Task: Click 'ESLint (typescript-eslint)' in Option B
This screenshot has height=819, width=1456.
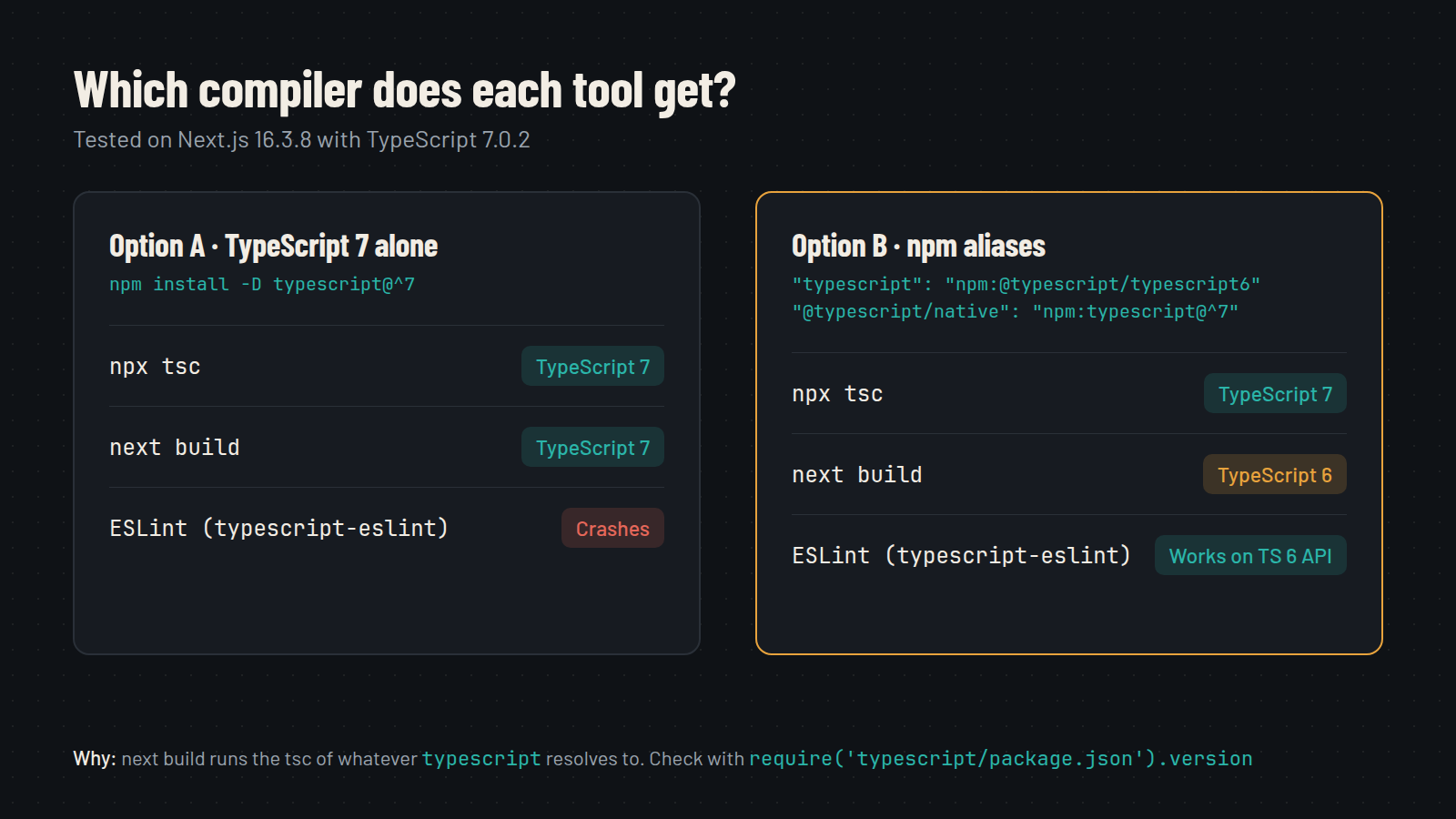Action: click(961, 556)
